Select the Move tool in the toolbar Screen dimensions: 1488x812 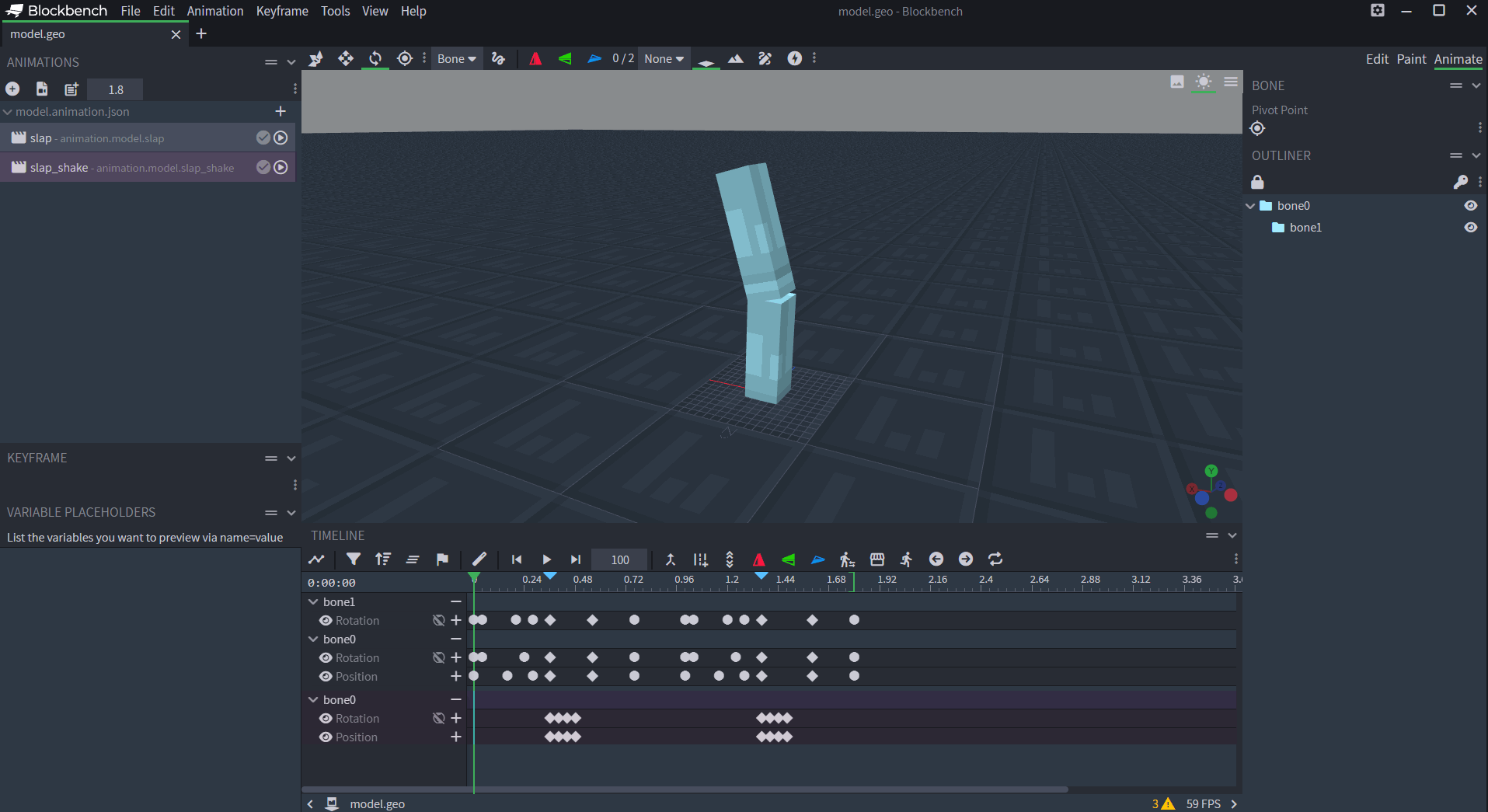point(345,58)
